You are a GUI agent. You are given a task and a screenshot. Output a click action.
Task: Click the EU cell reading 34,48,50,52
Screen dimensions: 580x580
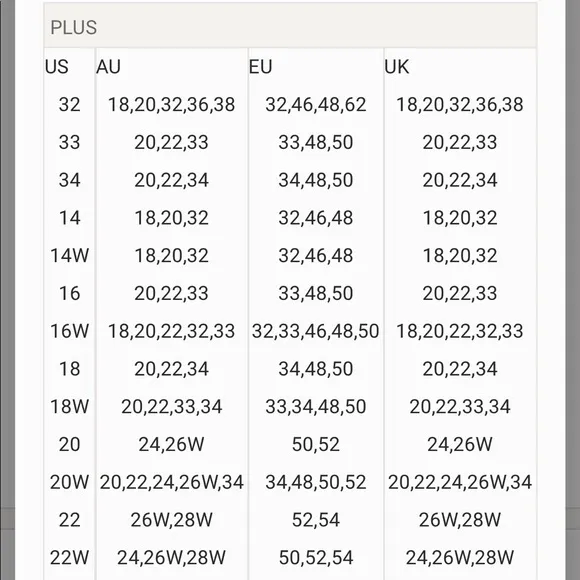click(316, 482)
